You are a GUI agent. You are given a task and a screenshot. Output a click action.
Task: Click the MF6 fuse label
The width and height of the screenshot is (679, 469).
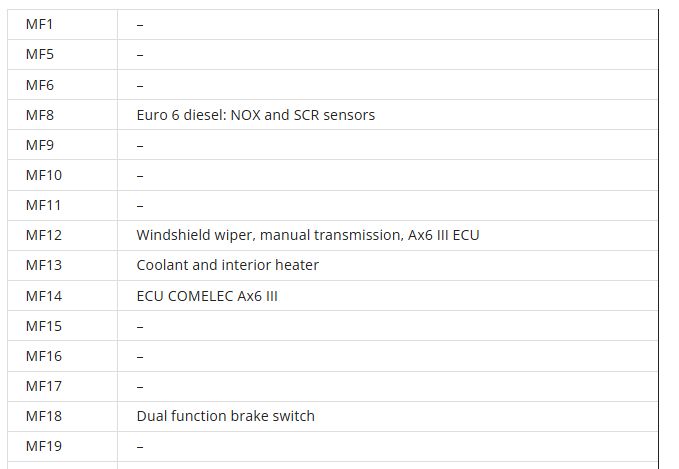tap(40, 85)
